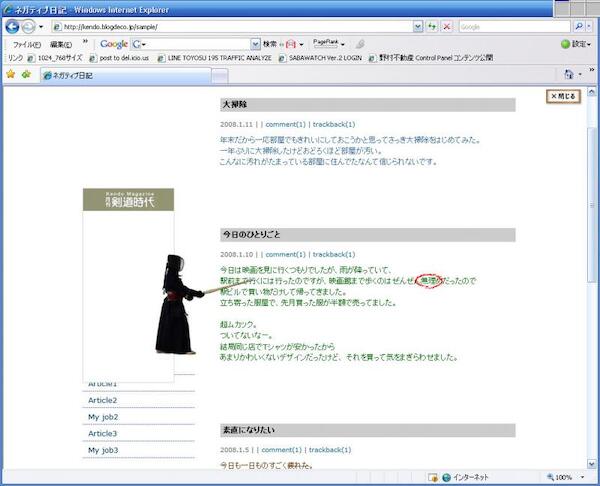Select the ネガティブ日記 browser tab
The image size is (600, 486).
tap(126, 75)
